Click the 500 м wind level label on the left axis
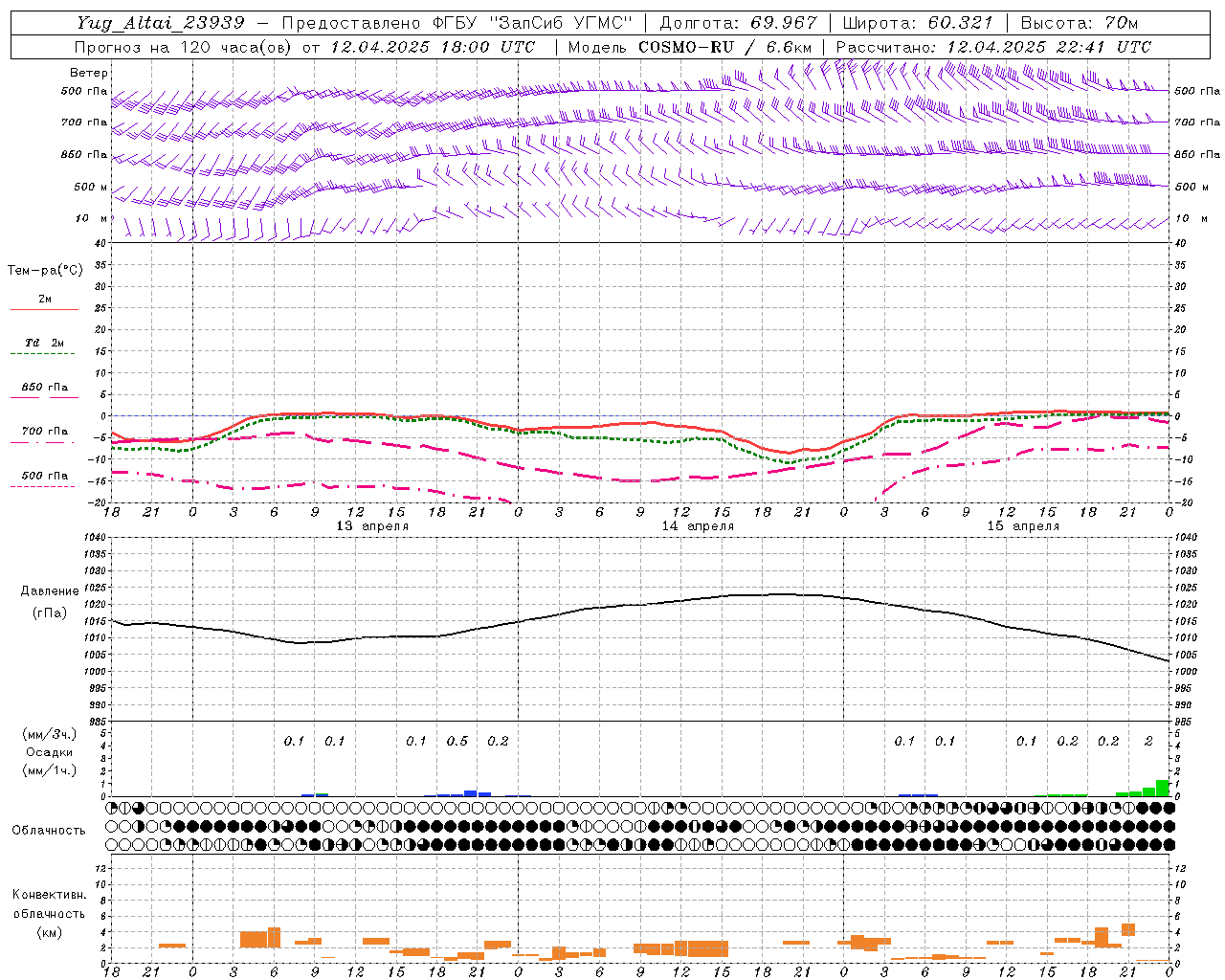This screenshot has height=980, width=1225. (91, 188)
